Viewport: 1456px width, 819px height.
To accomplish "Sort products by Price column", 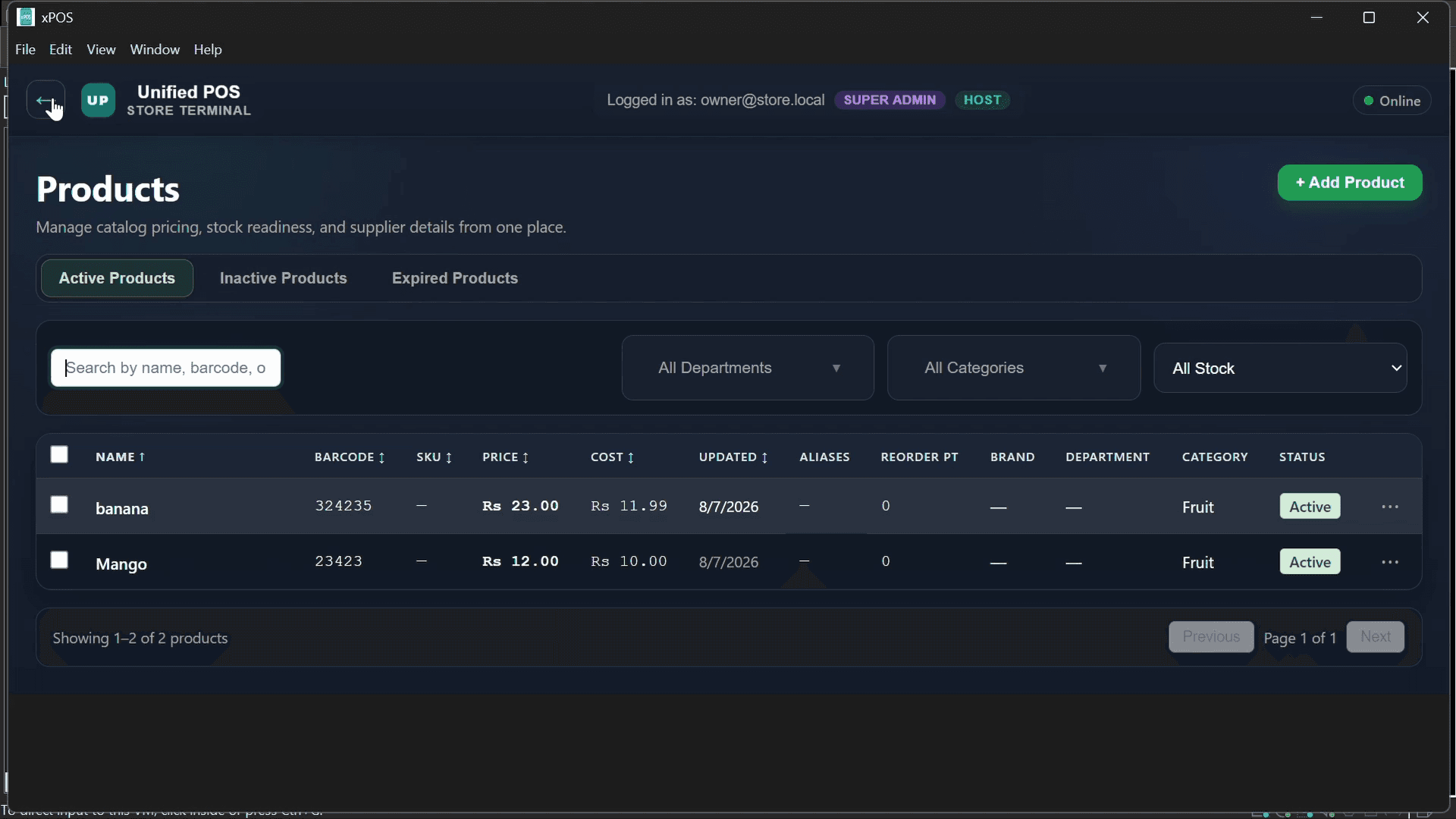I will [505, 457].
